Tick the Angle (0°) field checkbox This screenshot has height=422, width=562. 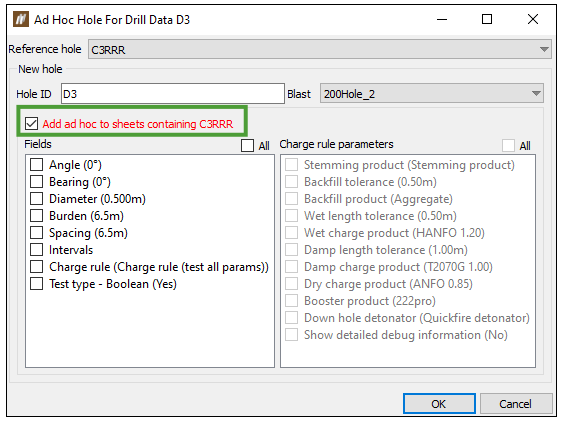pos(37,165)
